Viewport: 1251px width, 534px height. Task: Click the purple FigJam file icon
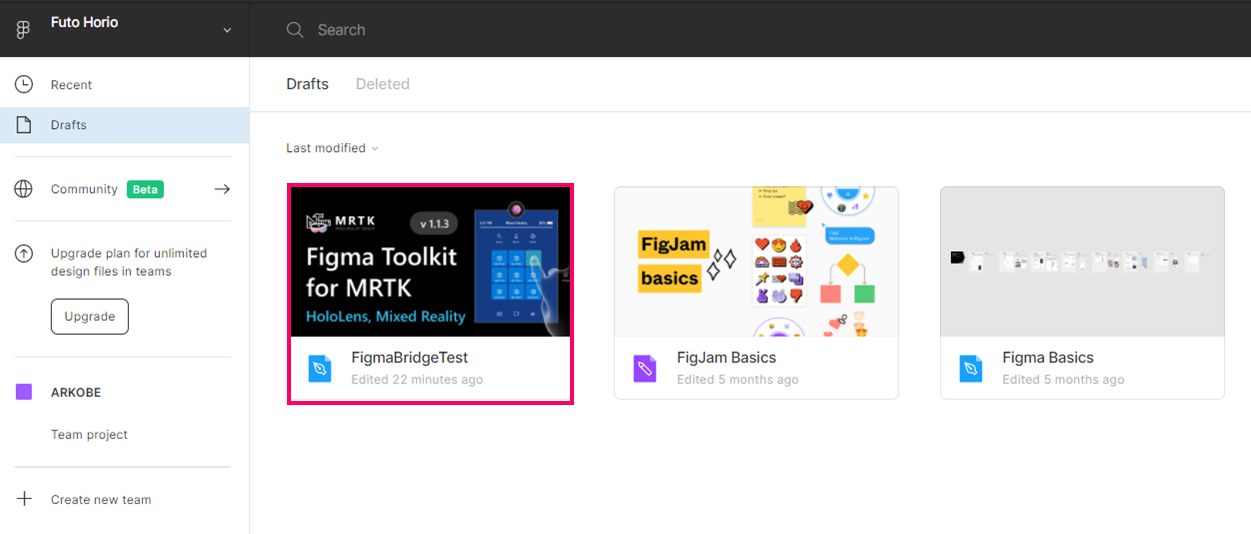645,369
